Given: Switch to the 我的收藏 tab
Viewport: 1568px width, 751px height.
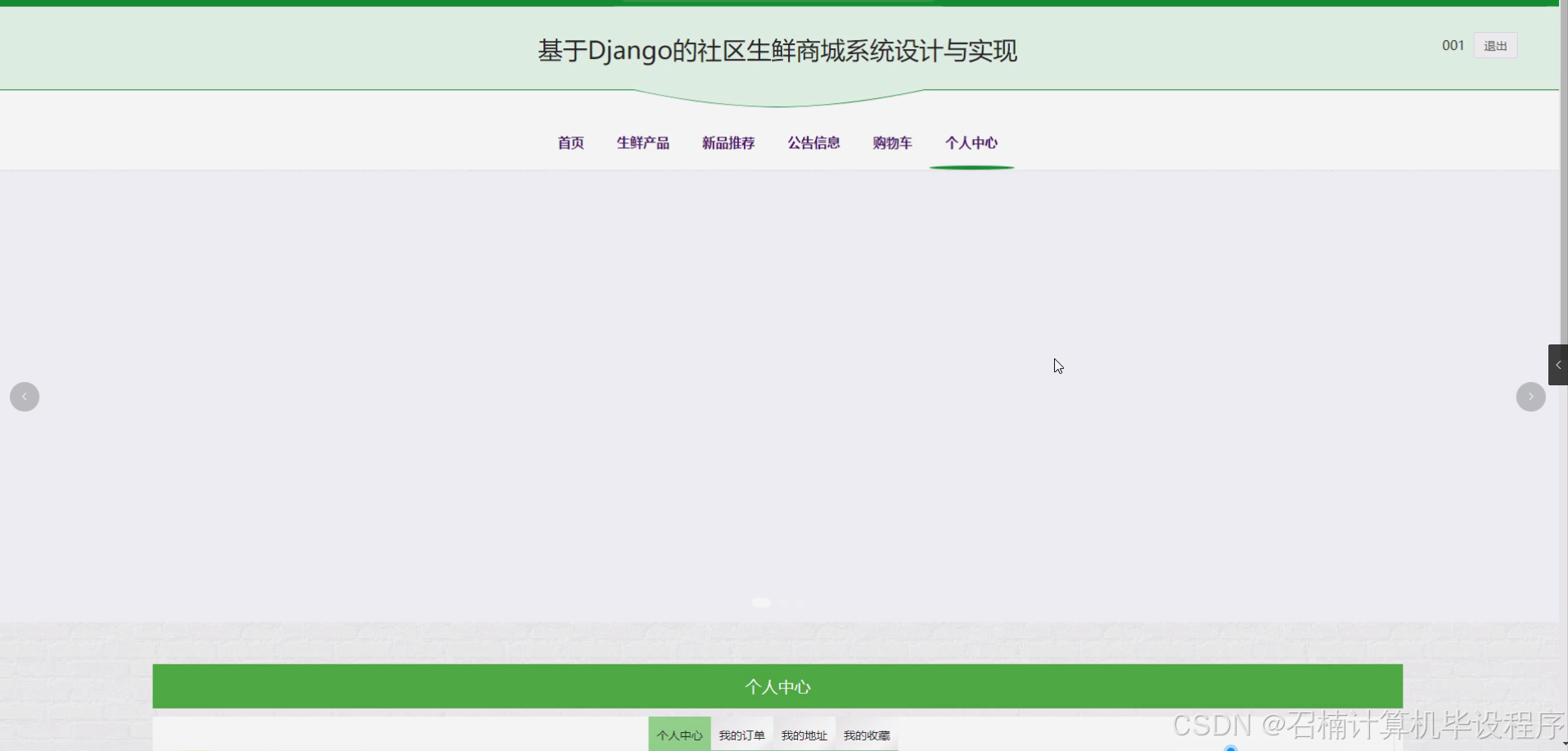Looking at the screenshot, I should click(867, 735).
